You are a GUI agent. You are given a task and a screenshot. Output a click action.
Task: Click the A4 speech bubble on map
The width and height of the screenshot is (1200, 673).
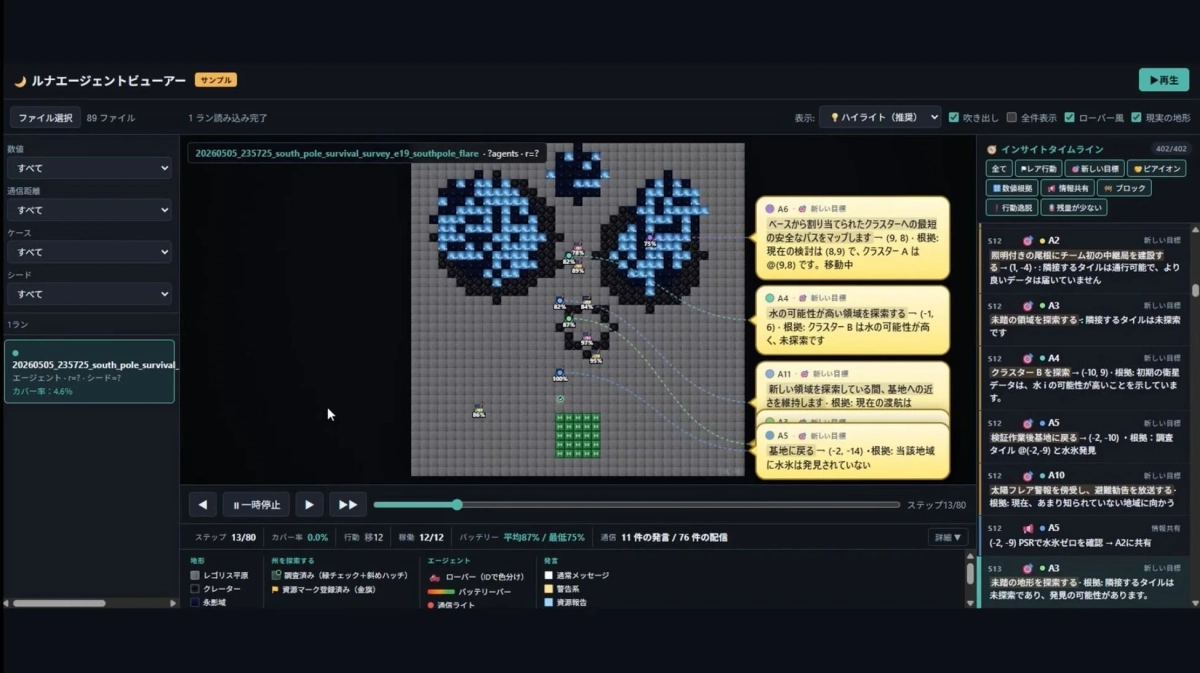point(852,320)
